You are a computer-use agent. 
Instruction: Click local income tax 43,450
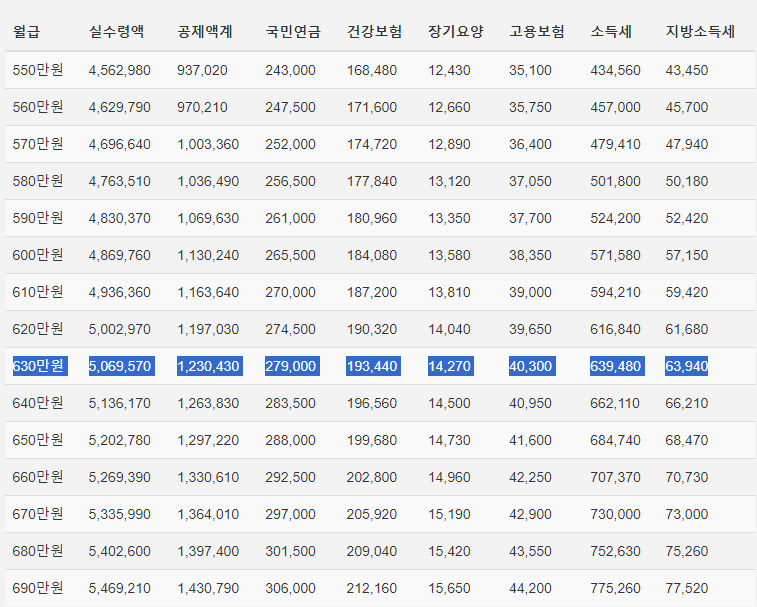click(687, 71)
